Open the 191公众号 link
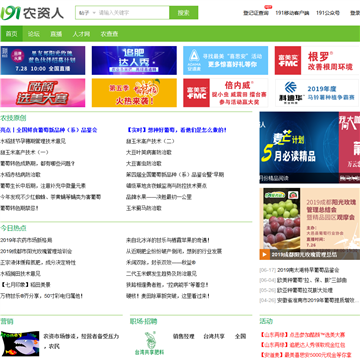This screenshot has width=360, height=360. coord(328,13)
